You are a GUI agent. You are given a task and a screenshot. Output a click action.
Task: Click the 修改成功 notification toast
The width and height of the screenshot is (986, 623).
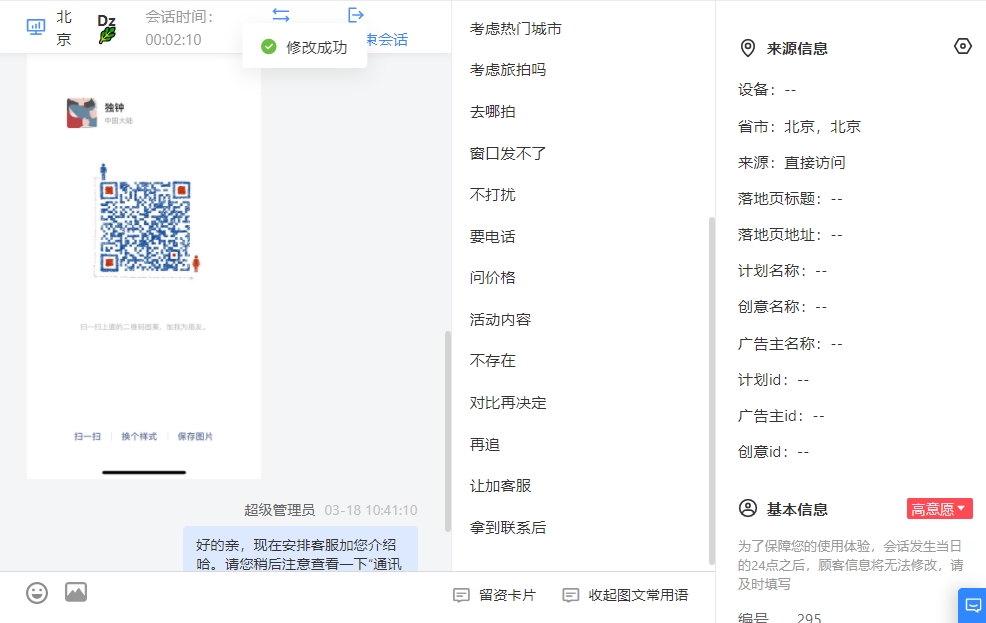pos(304,47)
